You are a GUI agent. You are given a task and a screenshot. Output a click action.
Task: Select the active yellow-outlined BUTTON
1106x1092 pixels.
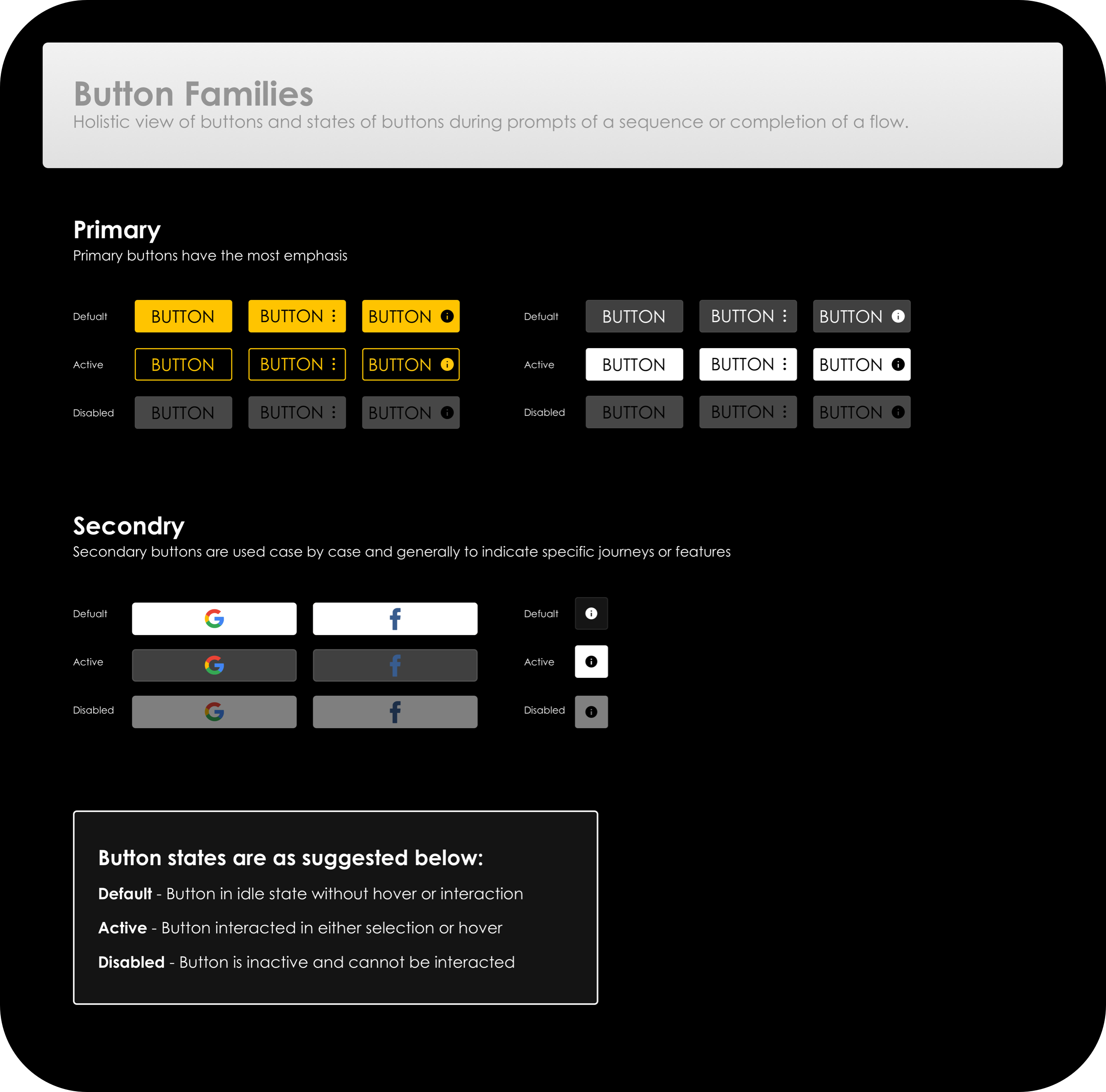point(183,365)
